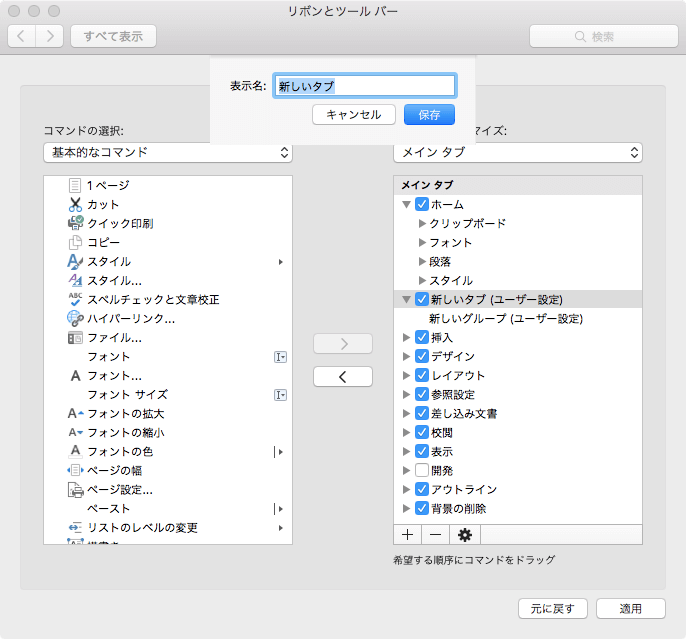Image resolution: width=686 pixels, height=639 pixels.
Task: Open the メイン タブ customization dropdown
Action: coord(518,153)
